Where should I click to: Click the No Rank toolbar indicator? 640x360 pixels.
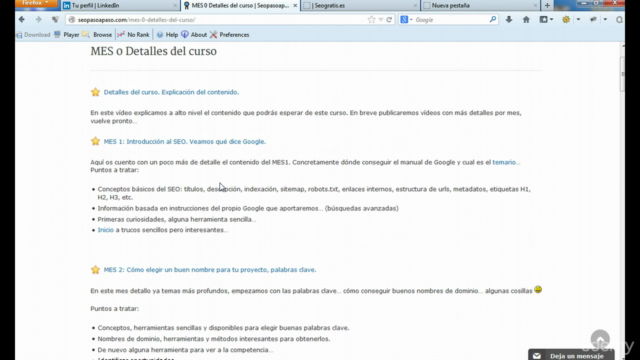pos(133,35)
